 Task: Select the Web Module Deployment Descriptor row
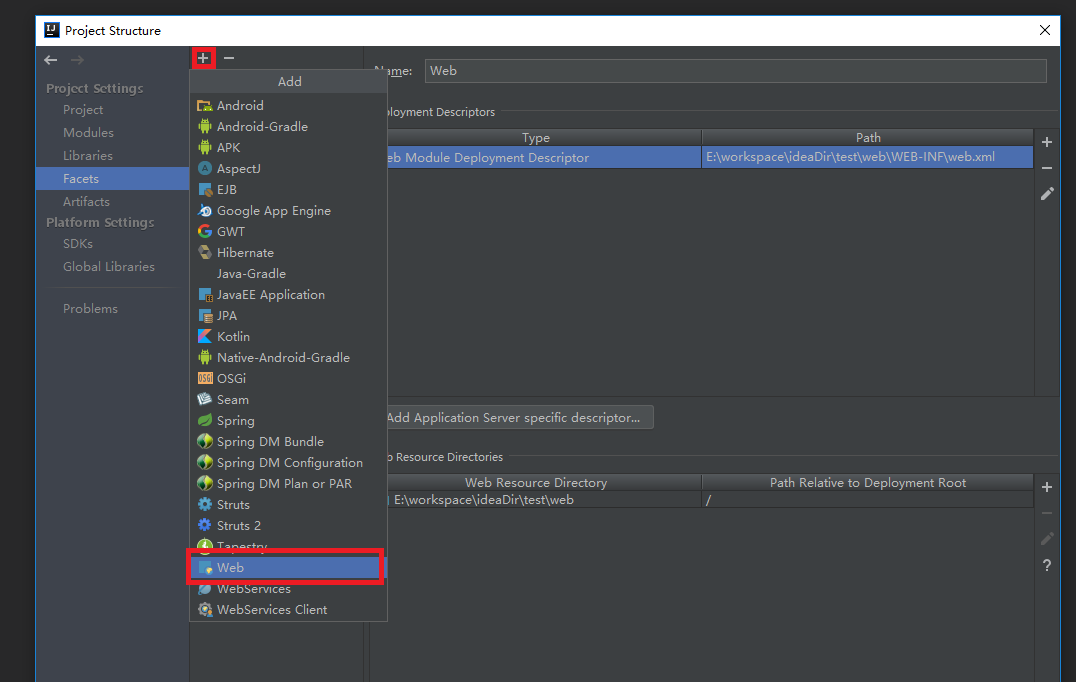(710, 157)
